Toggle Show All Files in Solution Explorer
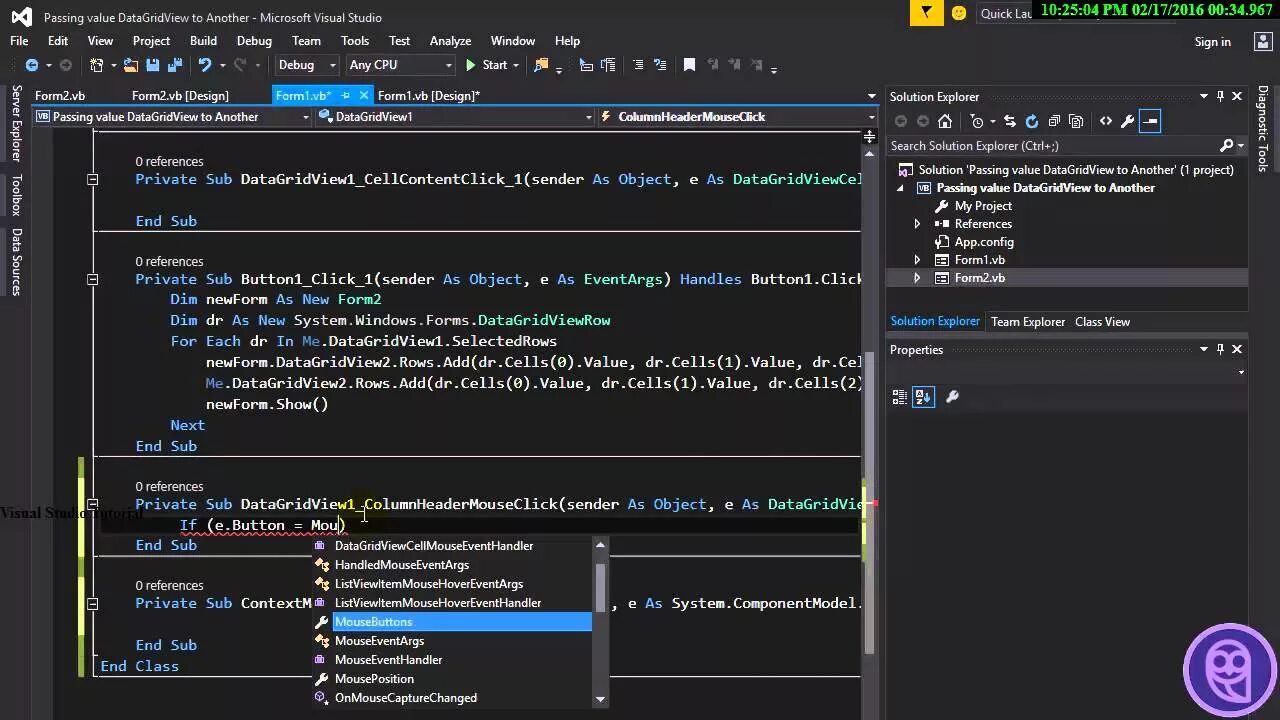Viewport: 1280px width, 720px height. coord(1076,121)
